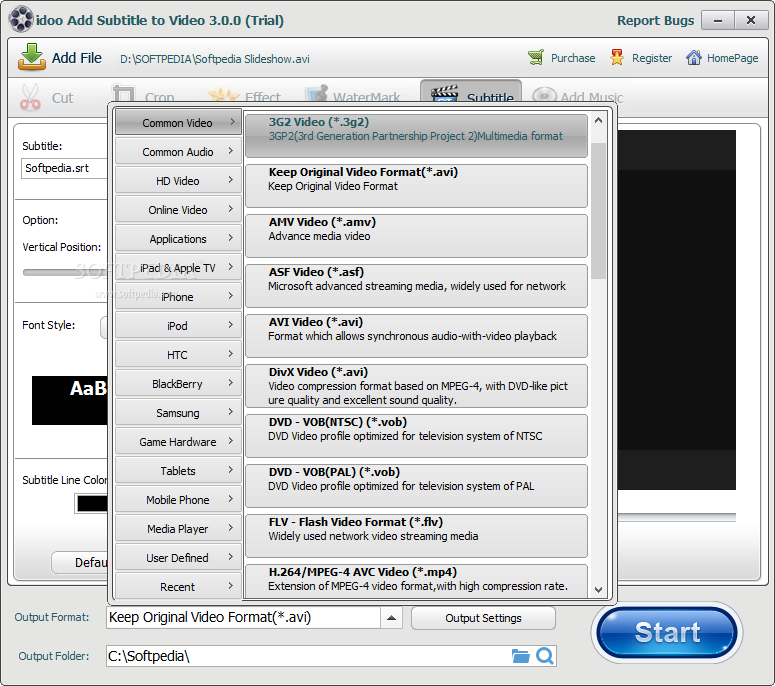Browse output folder with folder icon

tap(520, 656)
